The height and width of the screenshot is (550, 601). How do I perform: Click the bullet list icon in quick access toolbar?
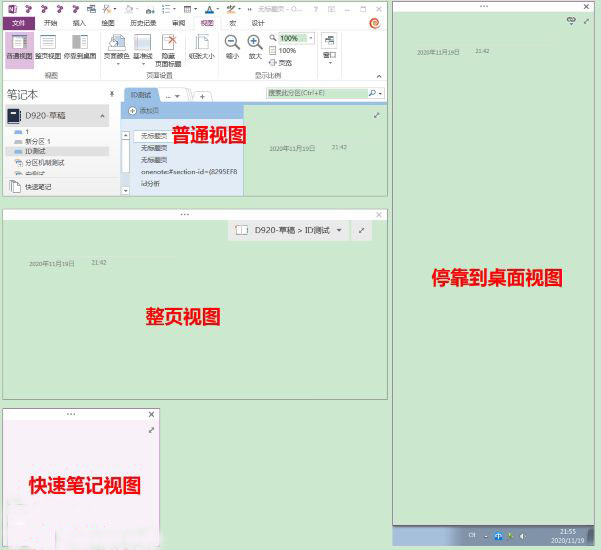tap(166, 9)
